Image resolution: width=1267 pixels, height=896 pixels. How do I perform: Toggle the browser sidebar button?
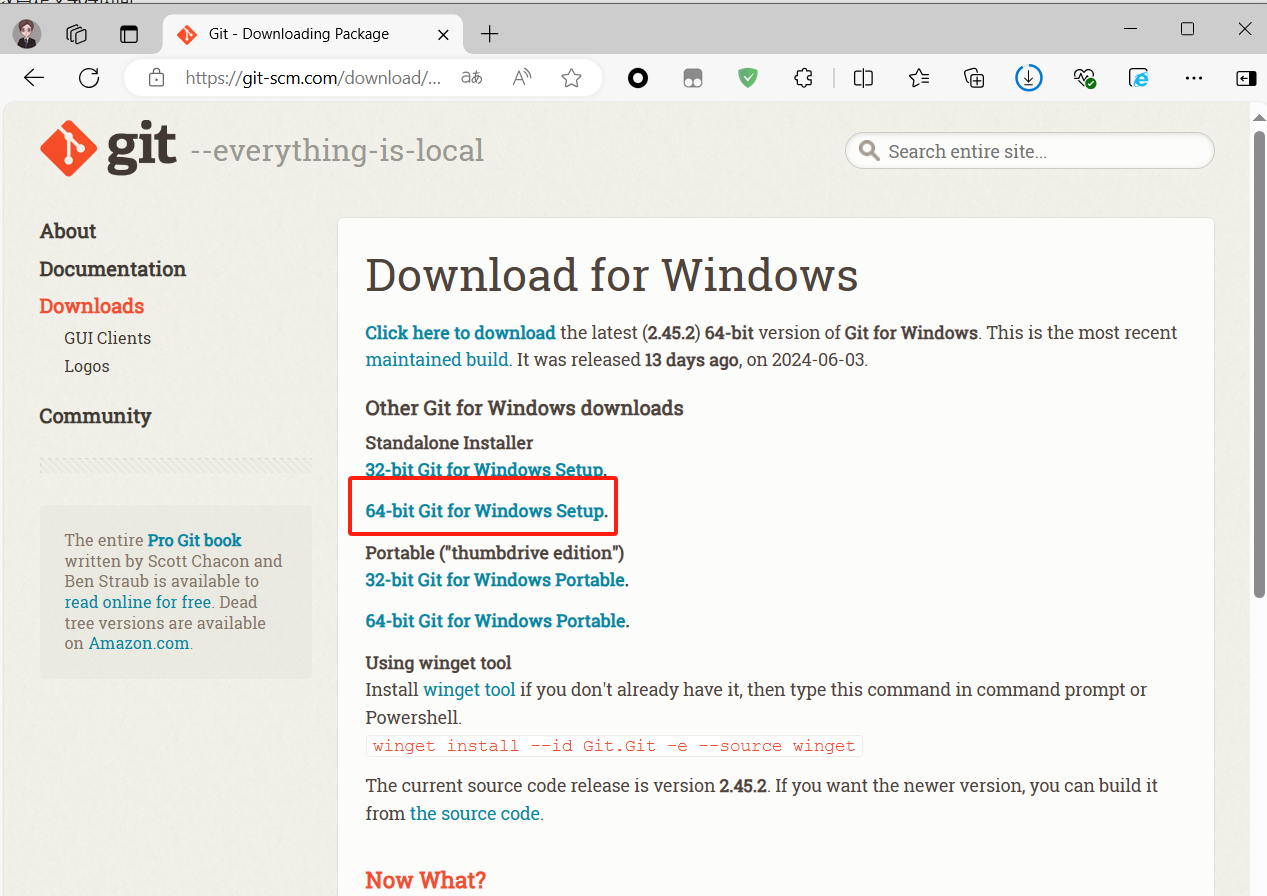point(1245,78)
